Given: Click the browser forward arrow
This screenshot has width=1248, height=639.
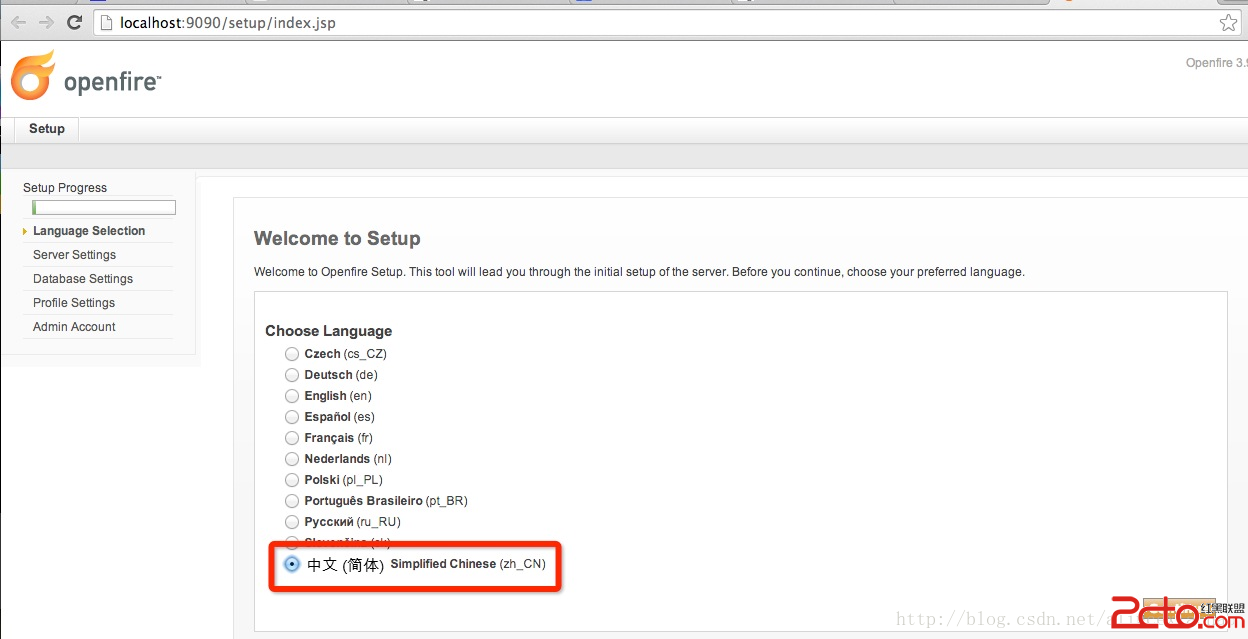Looking at the screenshot, I should pyautogui.click(x=46, y=22).
